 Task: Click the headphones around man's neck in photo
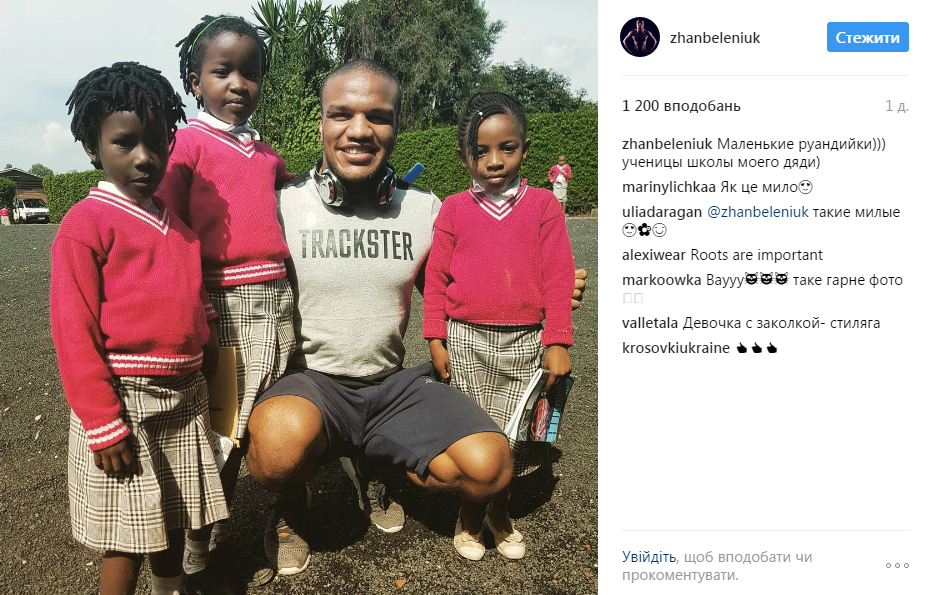tap(355, 183)
